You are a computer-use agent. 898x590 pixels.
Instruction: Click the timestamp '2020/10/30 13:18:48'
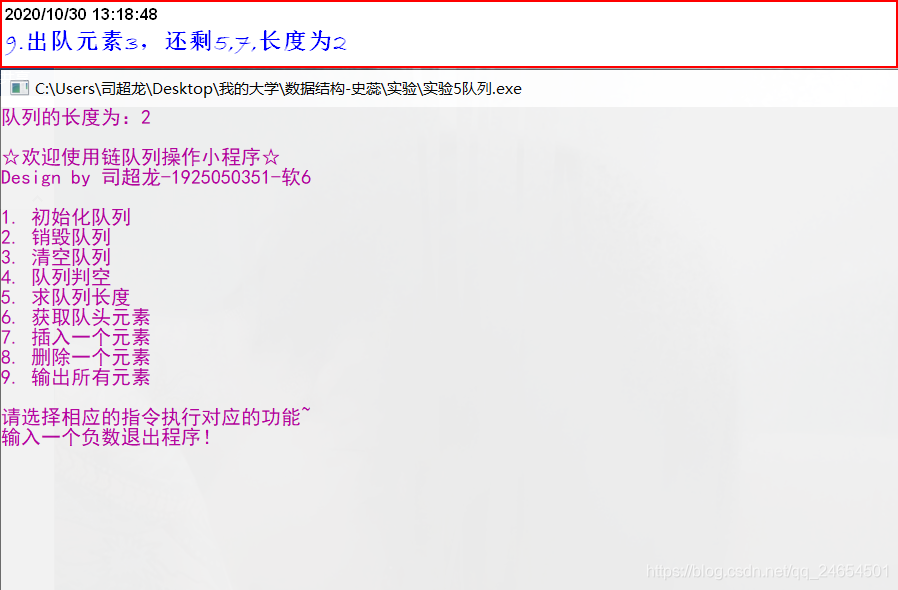pos(81,14)
